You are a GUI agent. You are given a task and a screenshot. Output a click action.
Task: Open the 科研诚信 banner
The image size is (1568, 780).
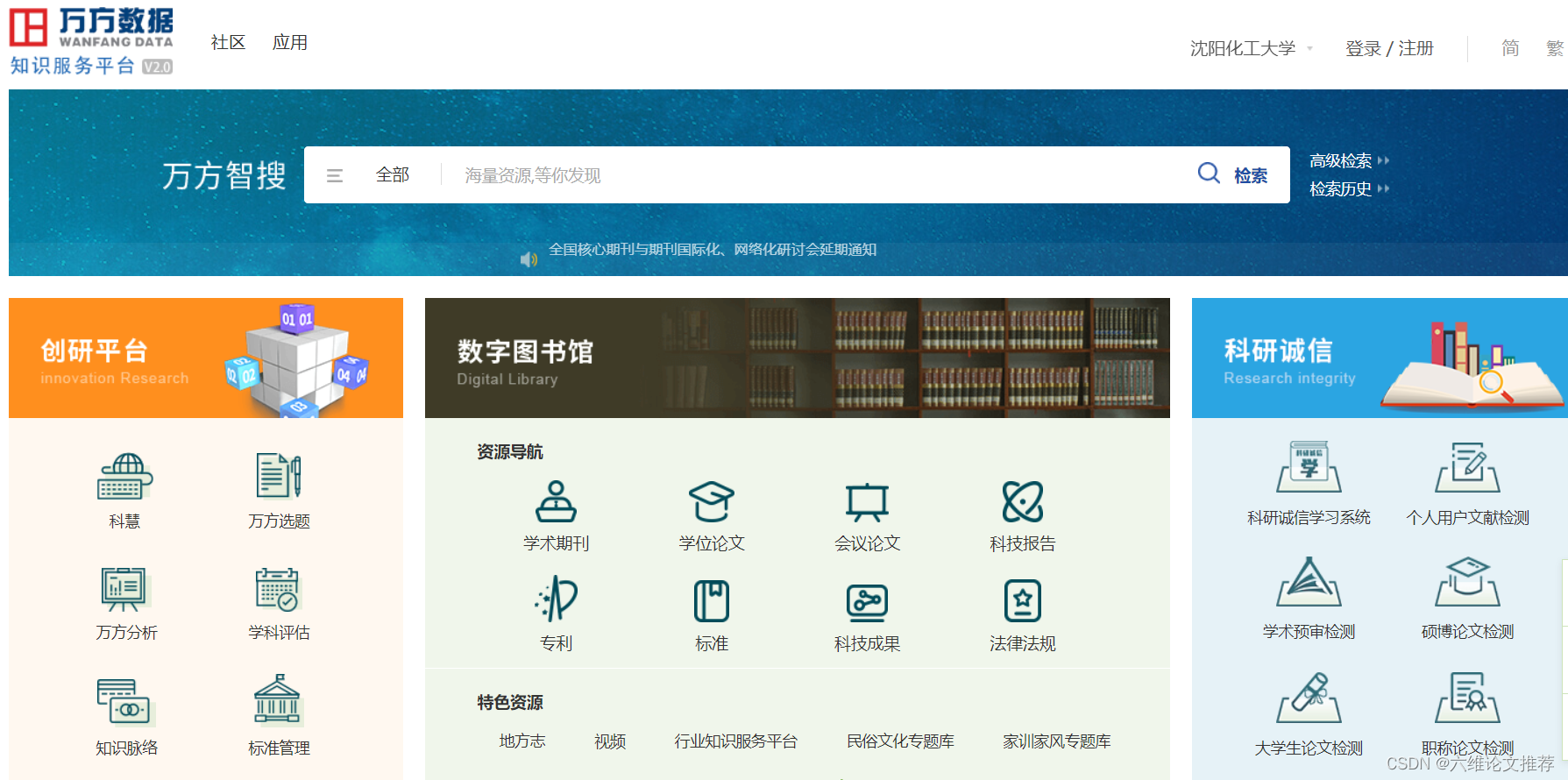click(1380, 358)
